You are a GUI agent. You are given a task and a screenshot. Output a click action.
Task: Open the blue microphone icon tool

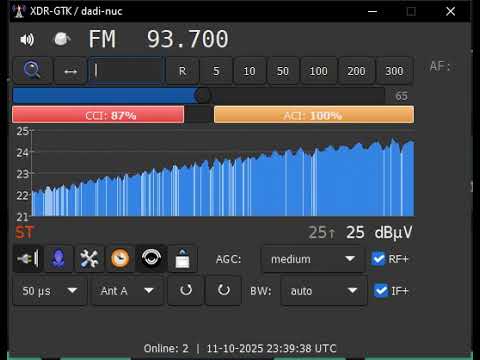coord(58,259)
